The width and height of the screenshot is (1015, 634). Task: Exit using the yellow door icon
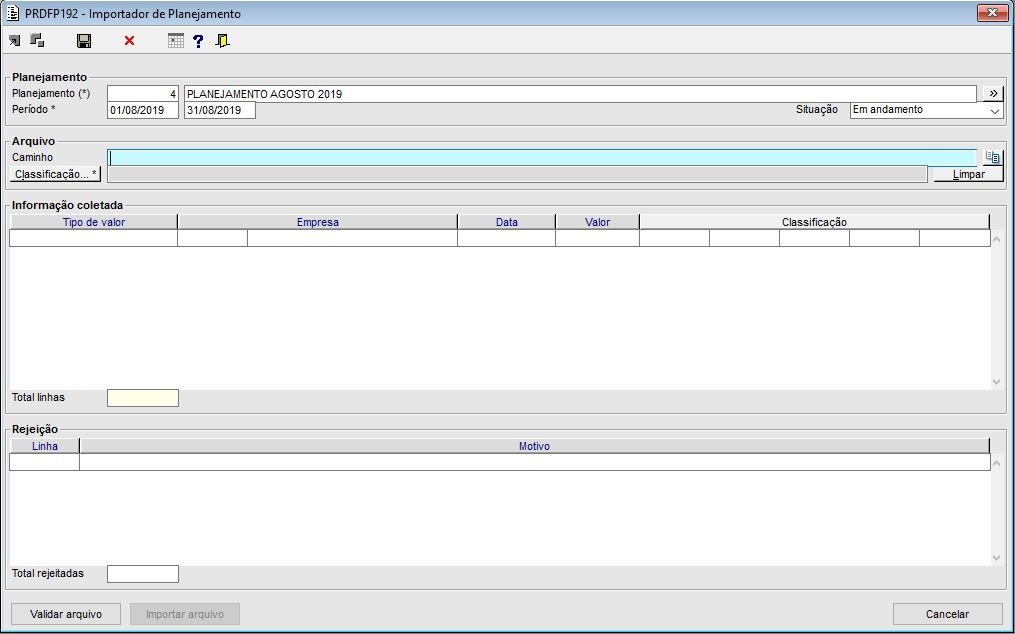click(x=223, y=41)
